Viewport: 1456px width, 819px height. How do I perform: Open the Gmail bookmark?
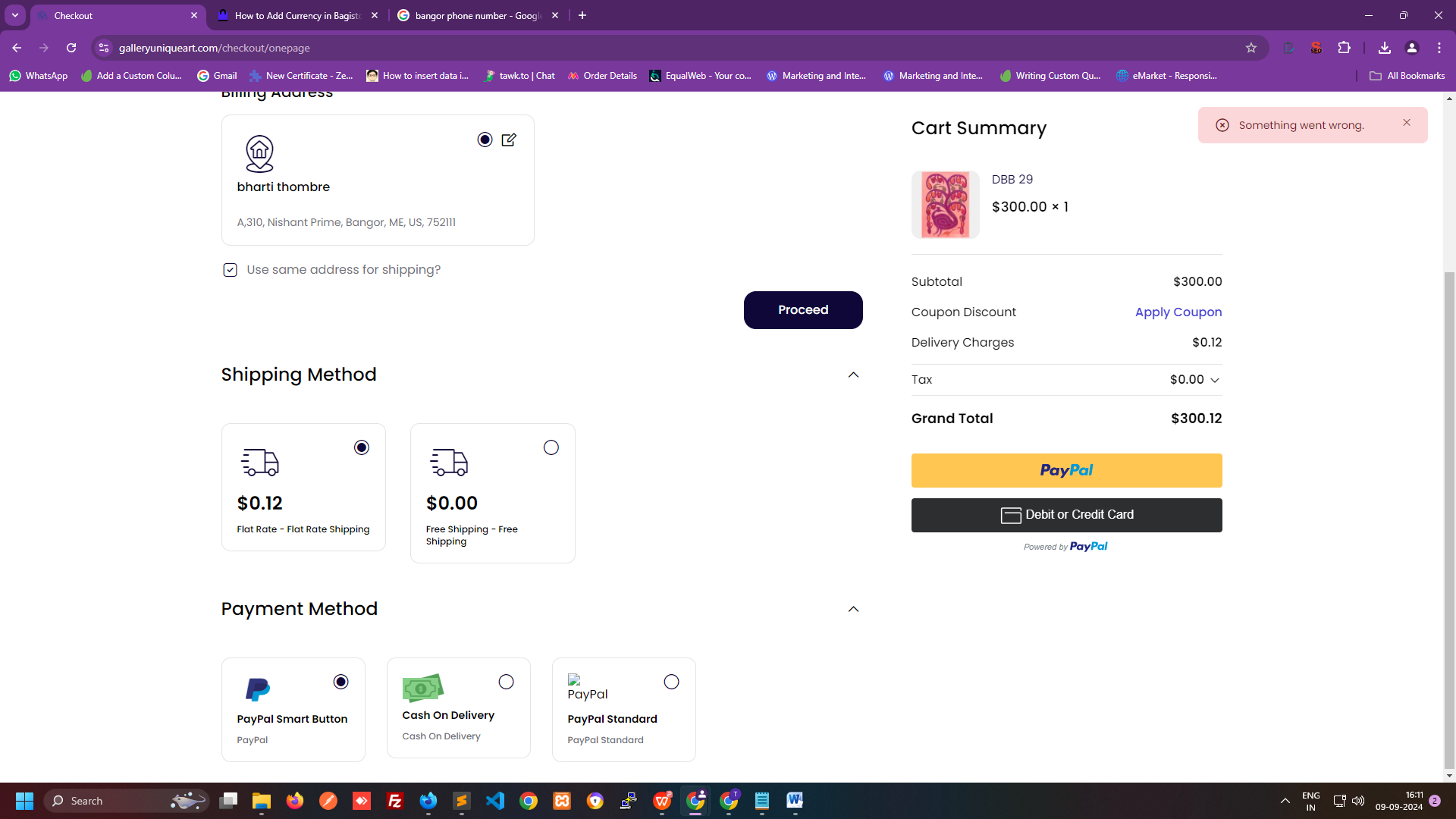pyautogui.click(x=217, y=76)
